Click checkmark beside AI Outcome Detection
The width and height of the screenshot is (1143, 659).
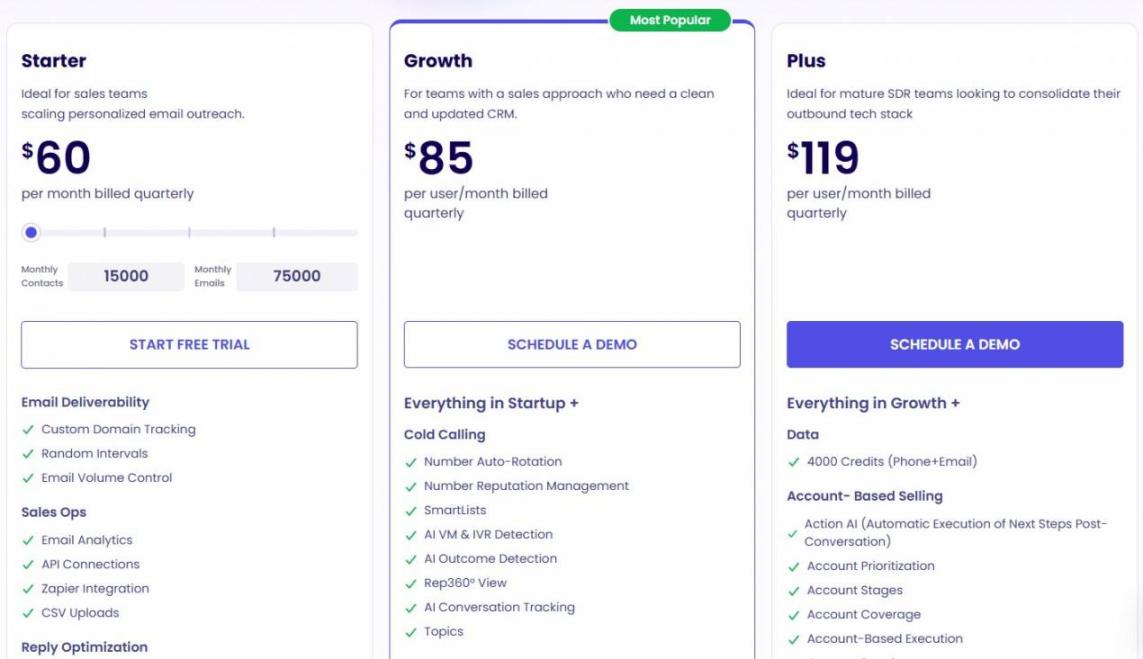tap(410, 559)
